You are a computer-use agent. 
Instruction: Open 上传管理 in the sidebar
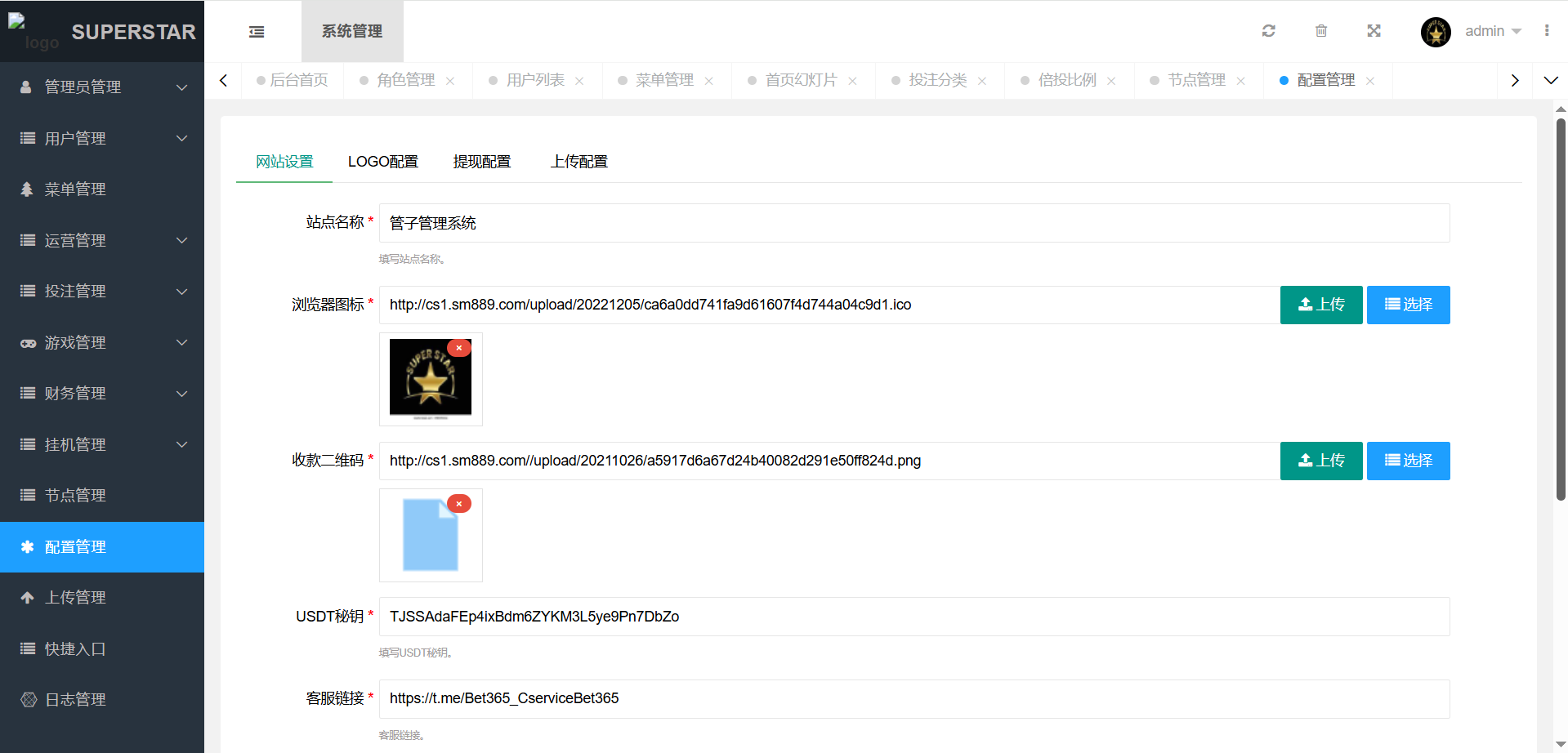[x=102, y=598]
